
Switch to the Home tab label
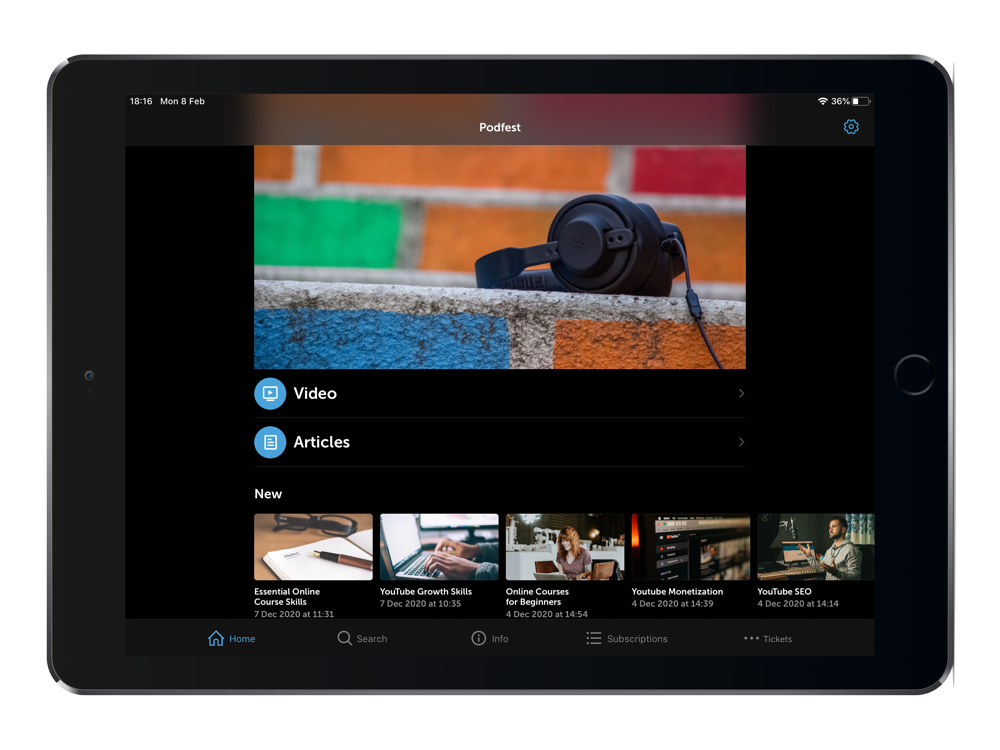point(242,639)
